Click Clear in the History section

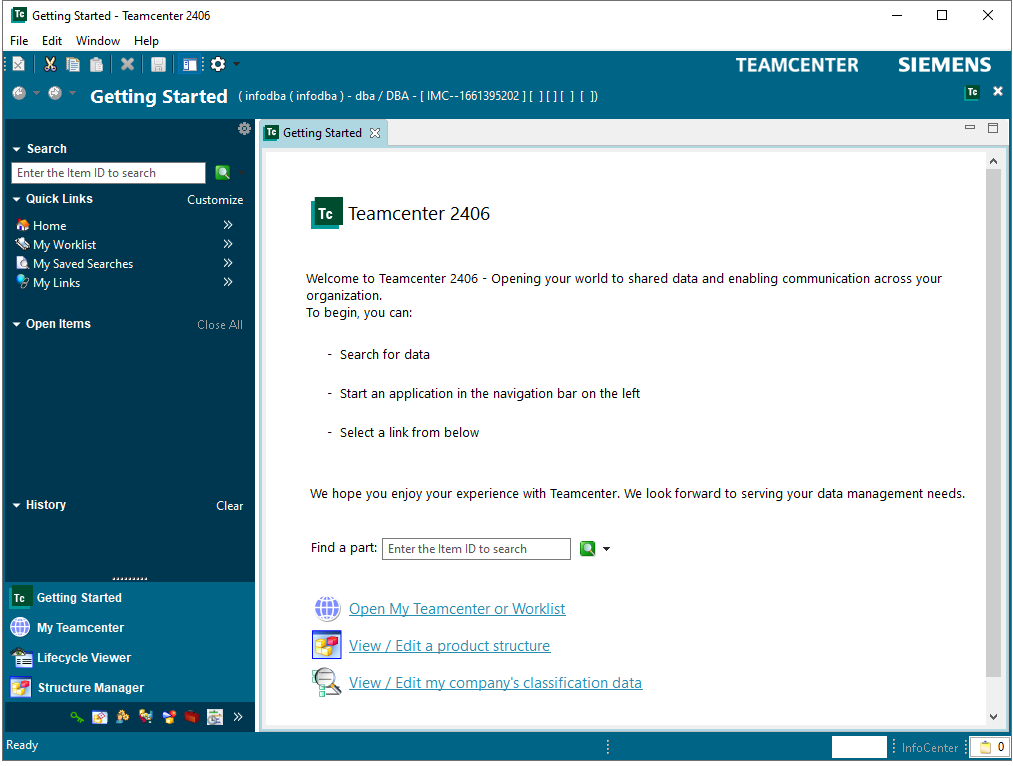[229, 506]
